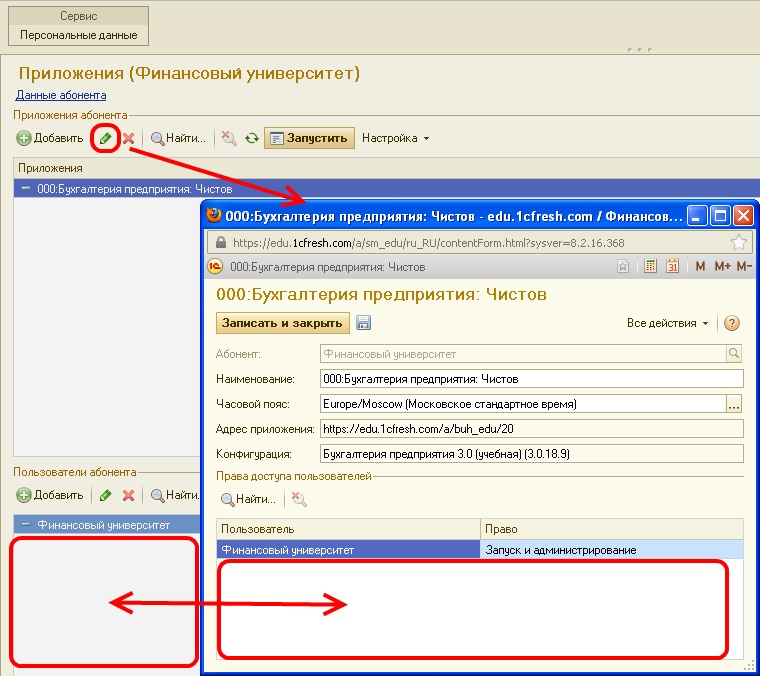760x676 pixels.
Task: Open the calendar icon in 1C toolbar
Action: 672,266
